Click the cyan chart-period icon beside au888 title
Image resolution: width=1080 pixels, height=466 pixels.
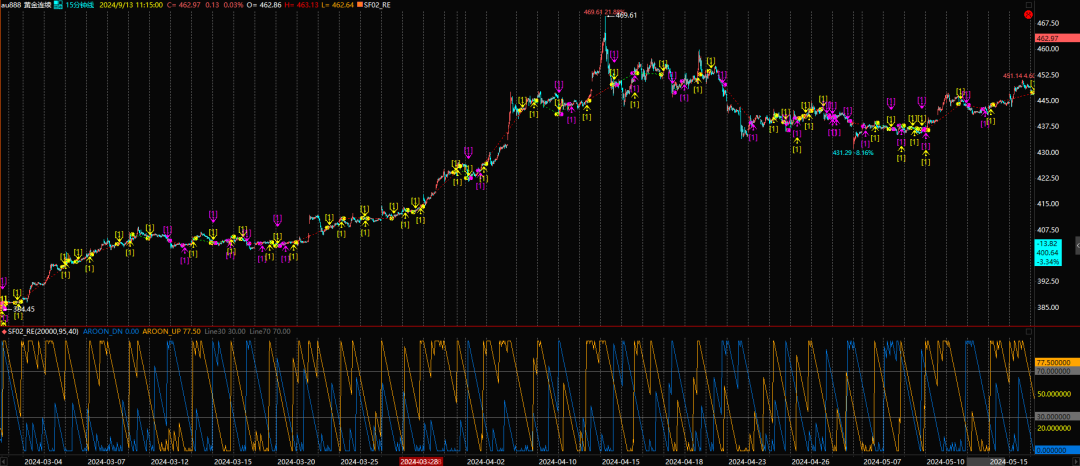(x=57, y=6)
